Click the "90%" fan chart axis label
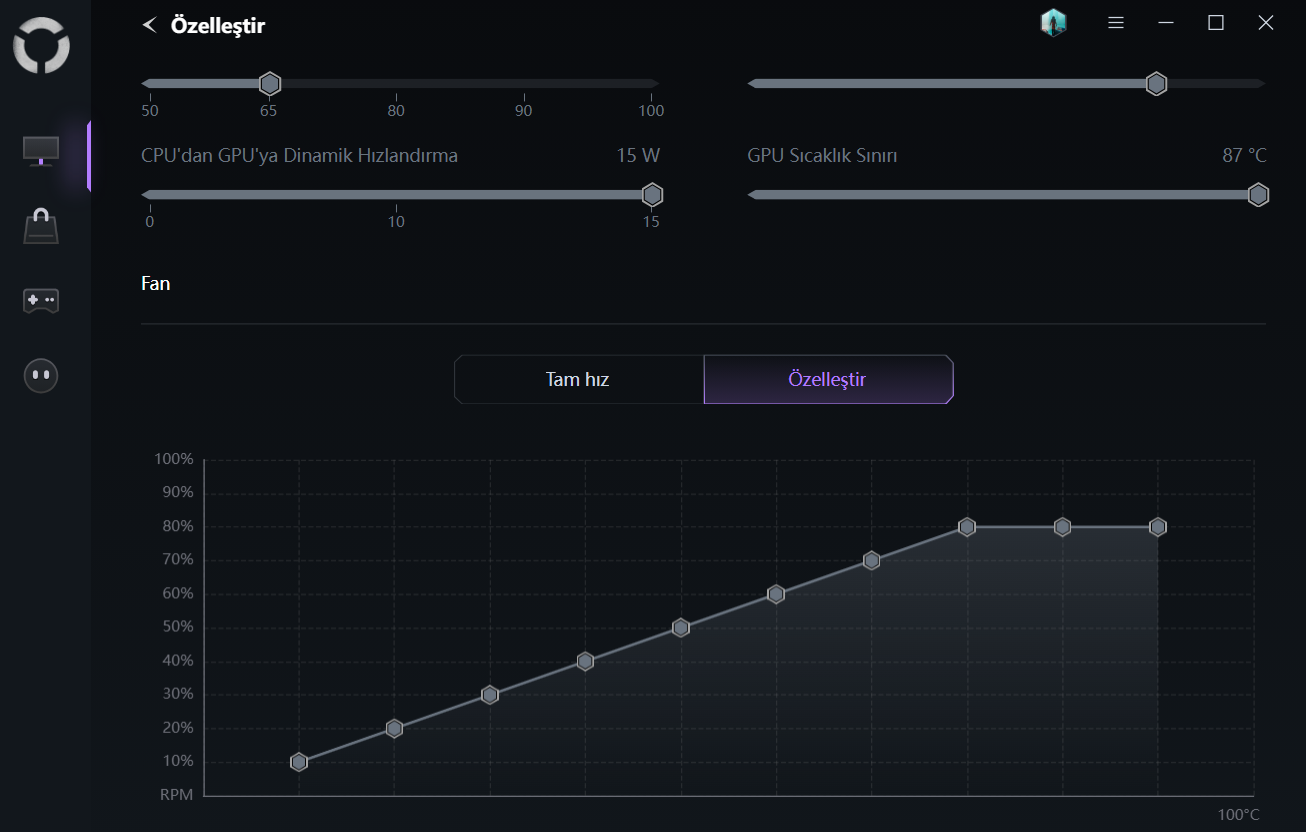 coord(177,493)
